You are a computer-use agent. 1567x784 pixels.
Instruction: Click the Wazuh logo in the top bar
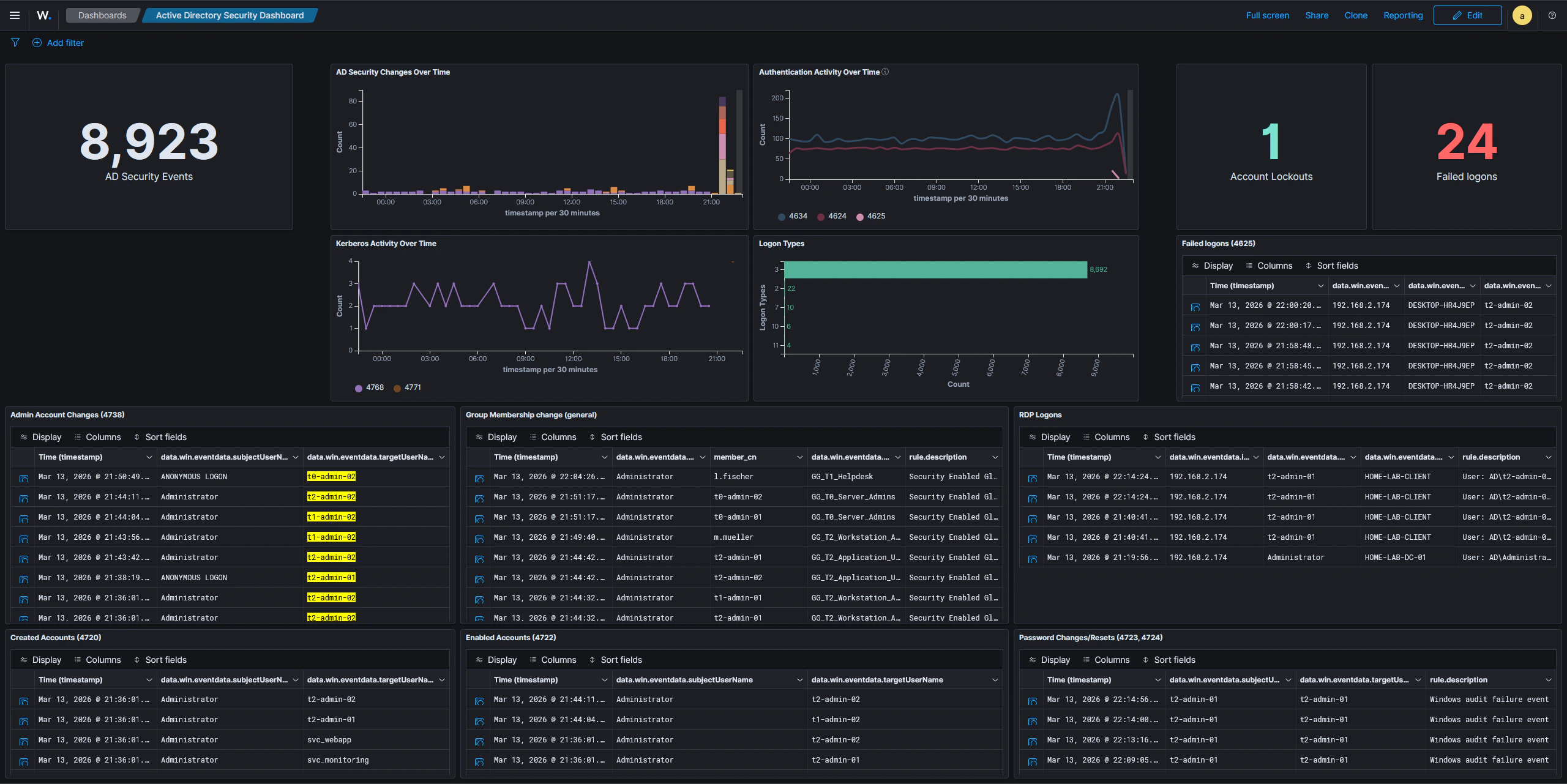point(43,15)
